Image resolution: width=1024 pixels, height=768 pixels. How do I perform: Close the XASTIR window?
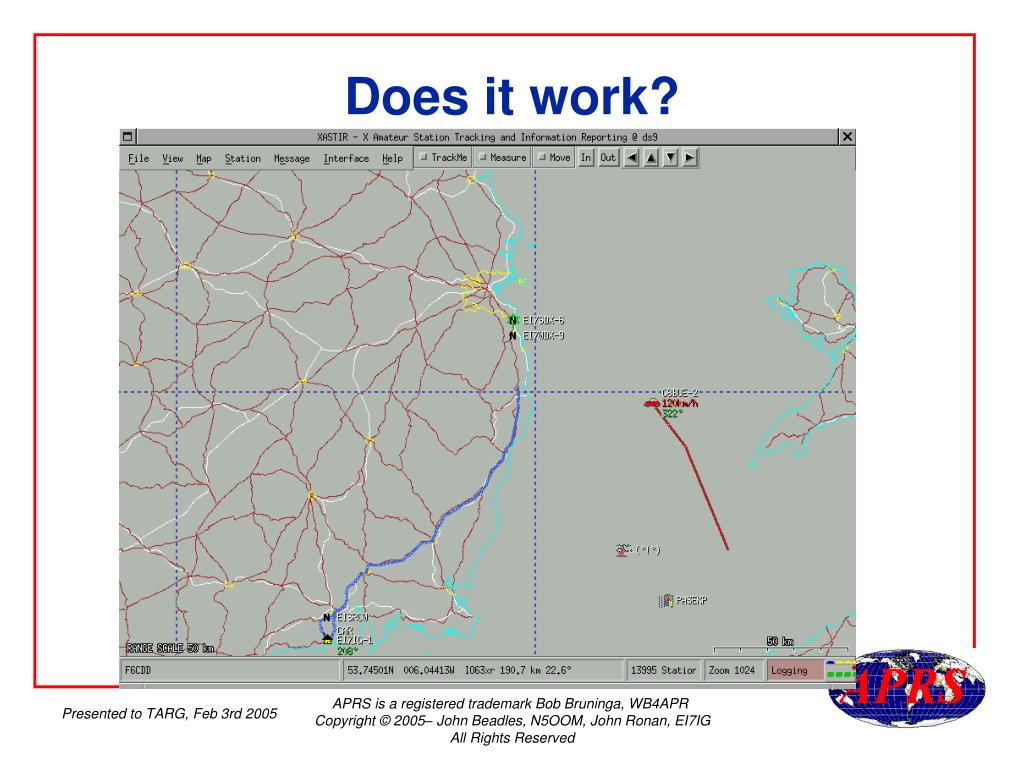[x=847, y=136]
